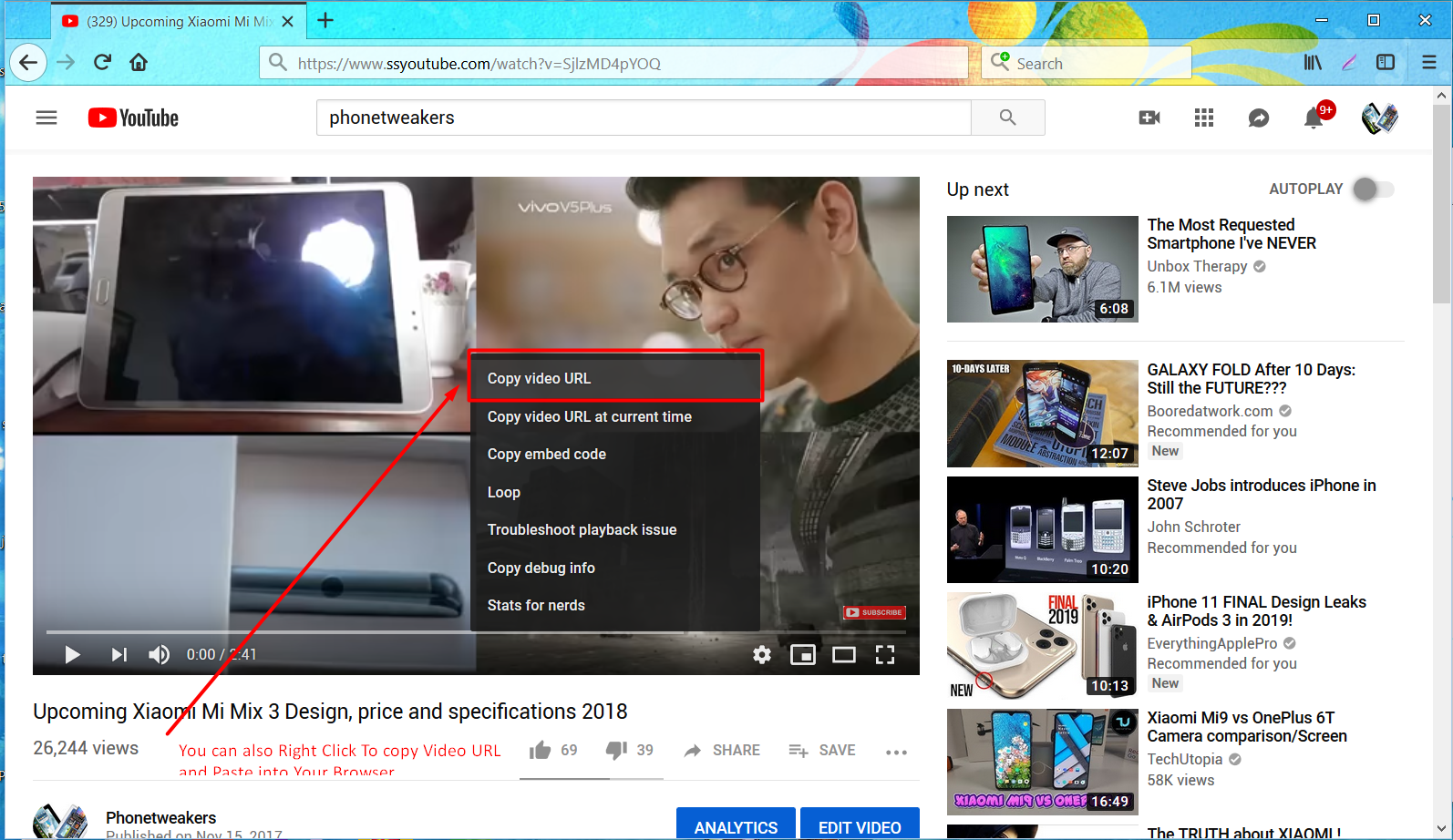
Task: Open GALAXY FOLD After 10 Days title link
Action: click(x=1251, y=378)
